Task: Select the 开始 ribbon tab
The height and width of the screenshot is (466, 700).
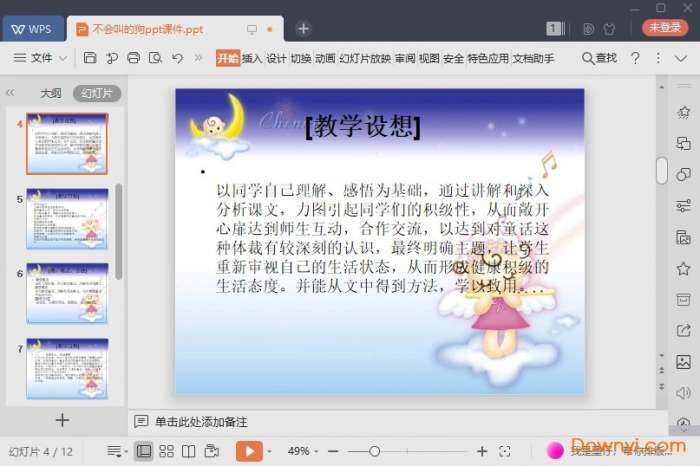Action: [228, 58]
